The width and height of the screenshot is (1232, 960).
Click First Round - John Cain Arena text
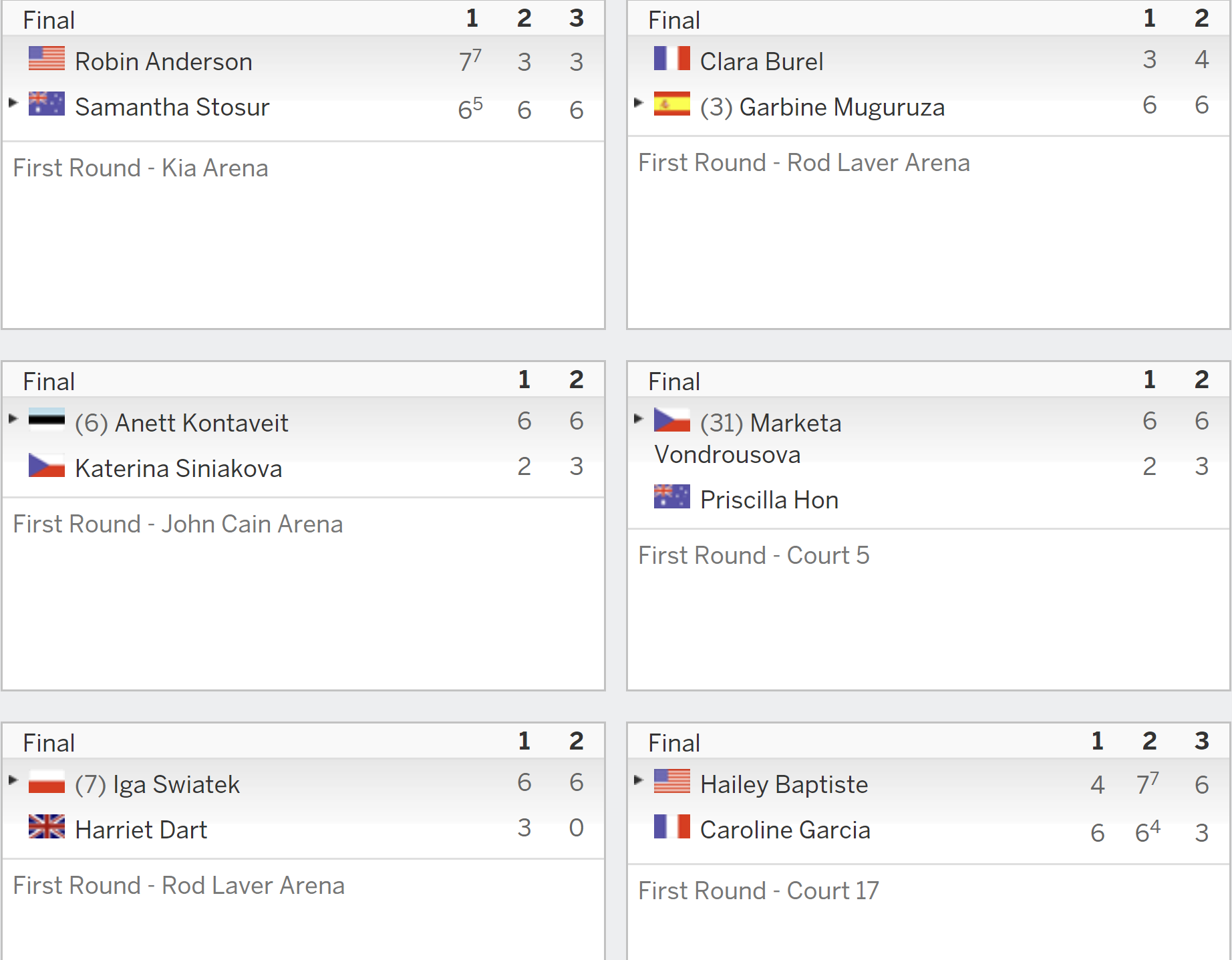(x=178, y=524)
